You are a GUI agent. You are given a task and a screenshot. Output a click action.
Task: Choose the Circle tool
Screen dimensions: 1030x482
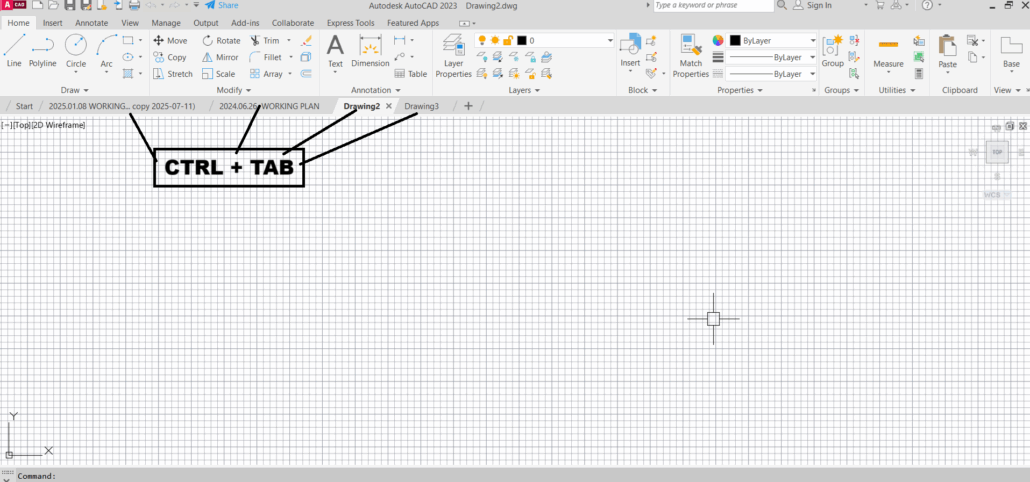(76, 50)
